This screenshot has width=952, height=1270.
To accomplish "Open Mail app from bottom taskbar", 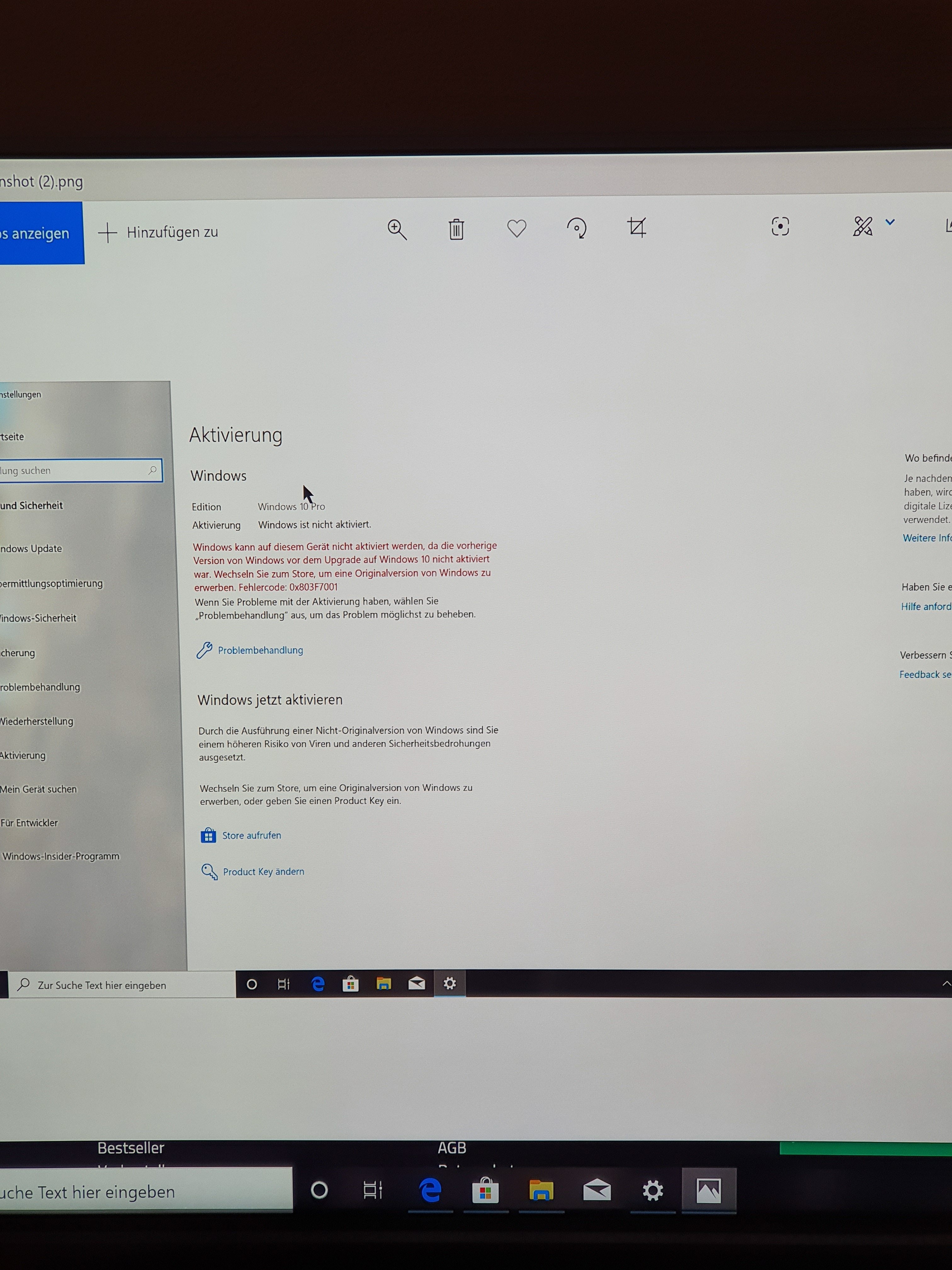I will coord(597,1191).
